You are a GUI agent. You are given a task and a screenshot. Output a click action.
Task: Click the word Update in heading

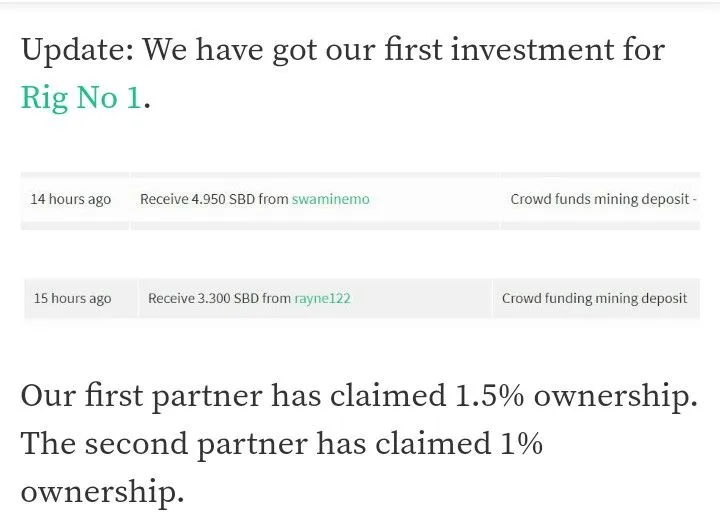click(78, 51)
